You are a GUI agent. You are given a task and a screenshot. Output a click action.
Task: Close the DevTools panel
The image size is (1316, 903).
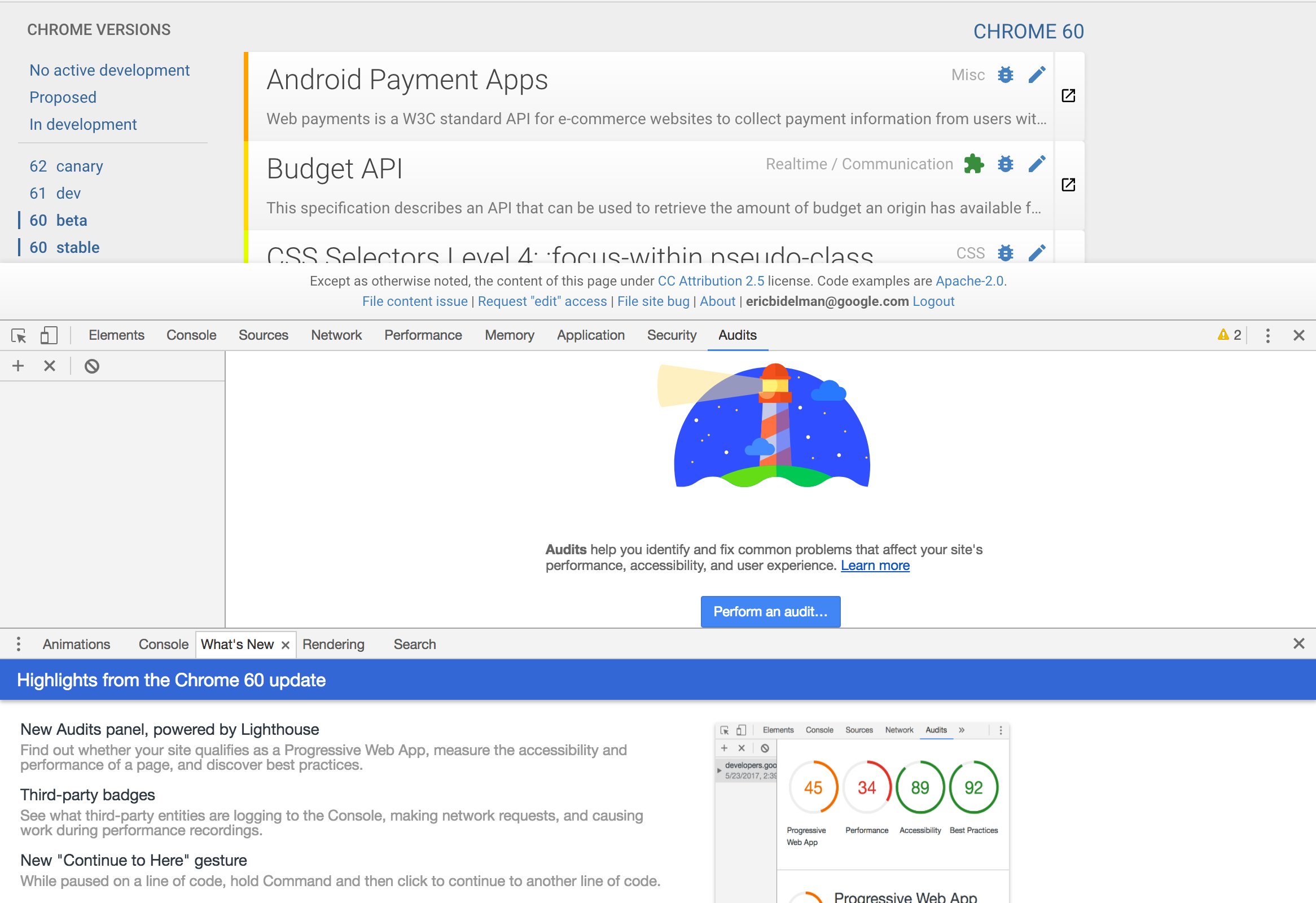pyautogui.click(x=1299, y=336)
